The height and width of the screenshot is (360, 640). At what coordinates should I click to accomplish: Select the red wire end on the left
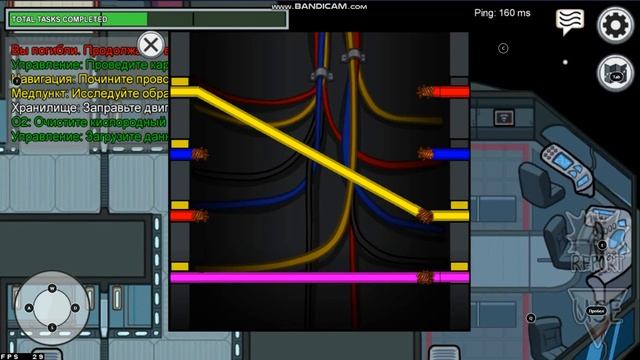pyautogui.click(x=189, y=216)
